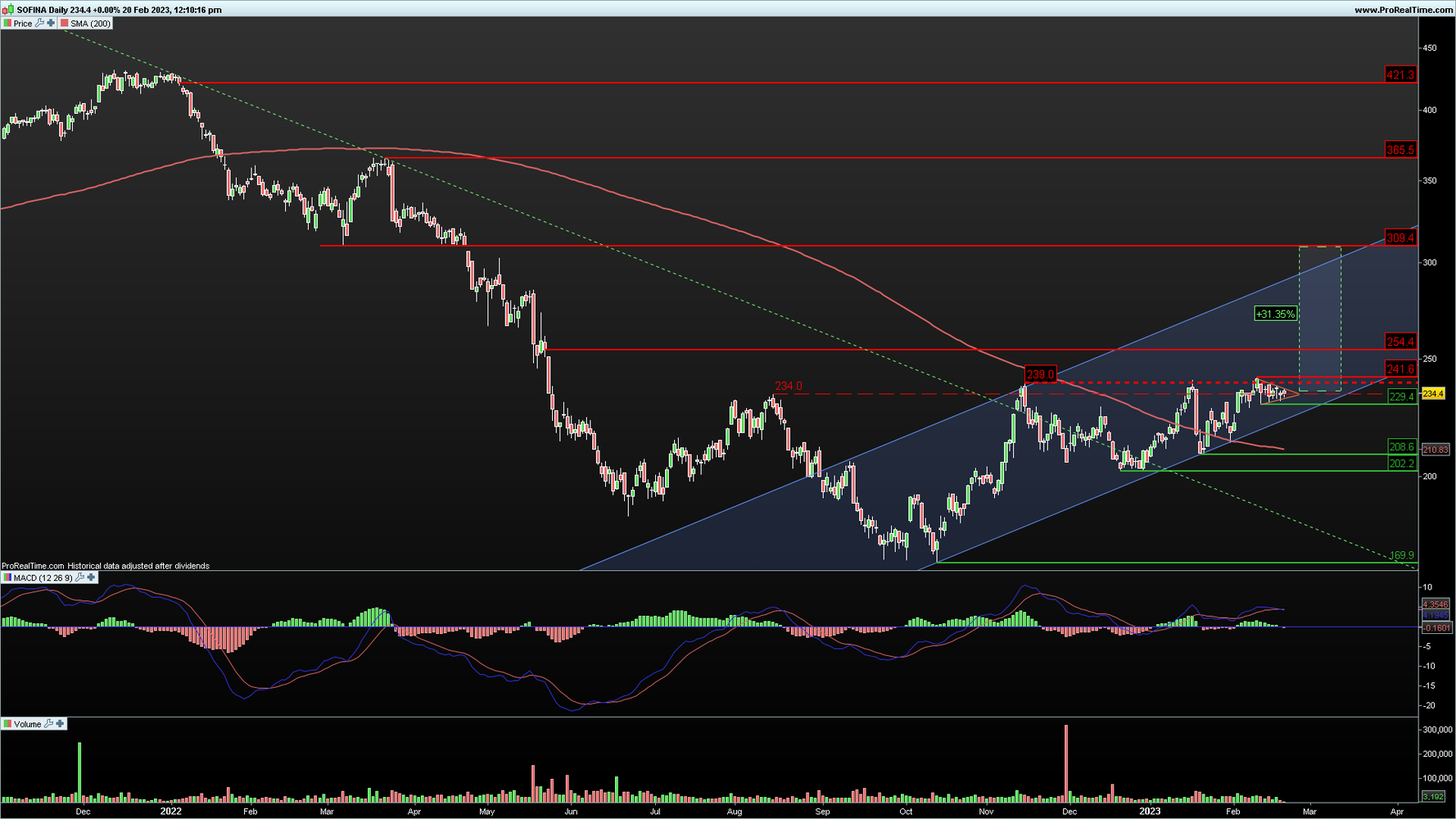Click the green 169.9 support label

[1402, 555]
